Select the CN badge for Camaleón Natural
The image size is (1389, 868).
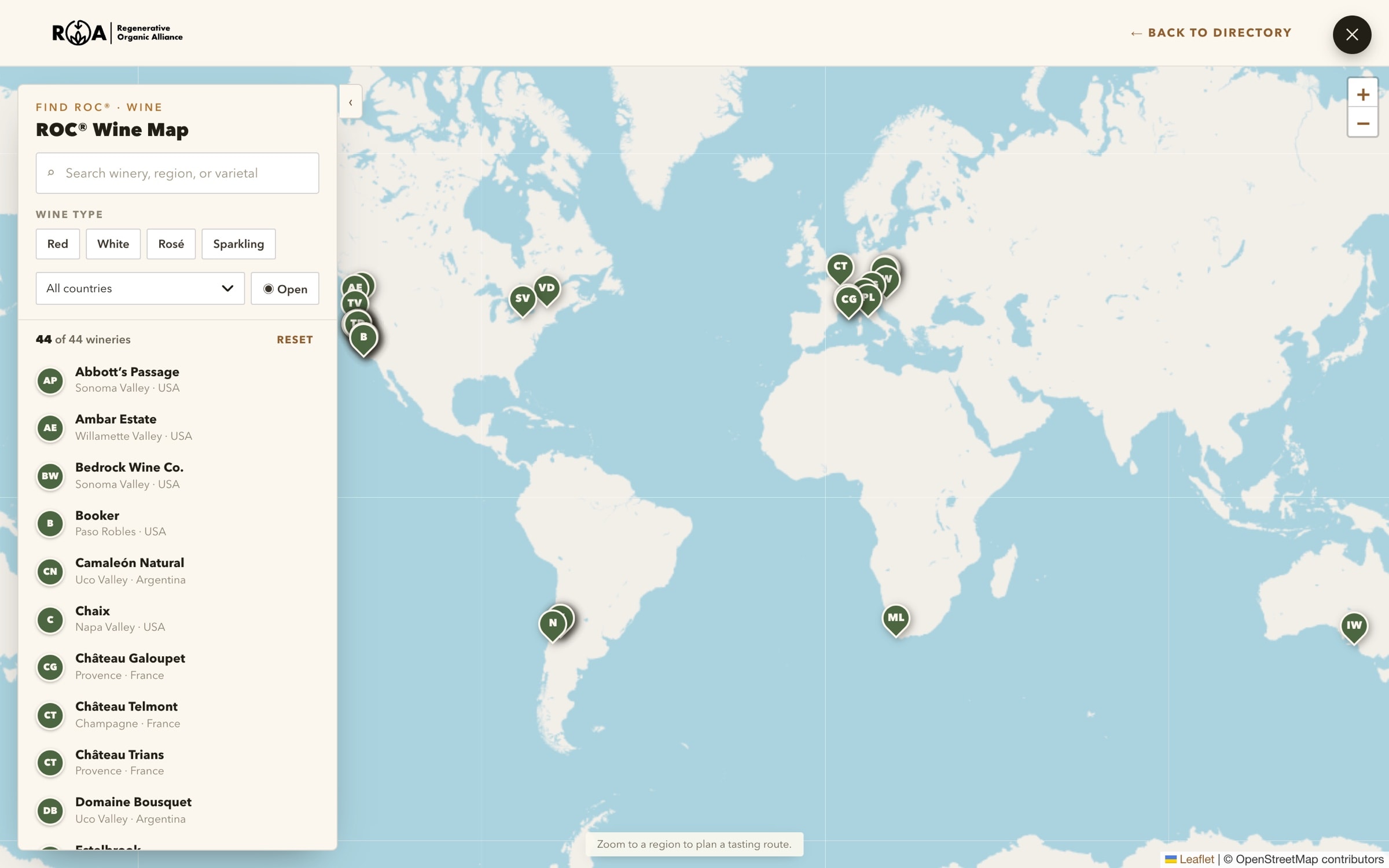pyautogui.click(x=50, y=572)
